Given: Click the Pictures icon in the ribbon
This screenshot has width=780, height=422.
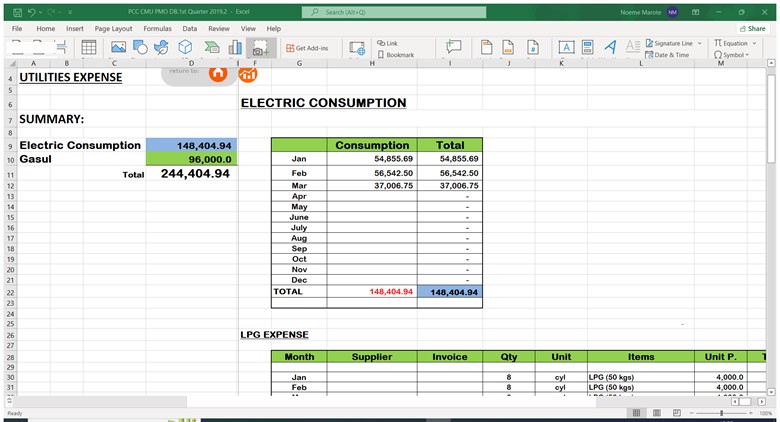Looking at the screenshot, I should [x=118, y=48].
